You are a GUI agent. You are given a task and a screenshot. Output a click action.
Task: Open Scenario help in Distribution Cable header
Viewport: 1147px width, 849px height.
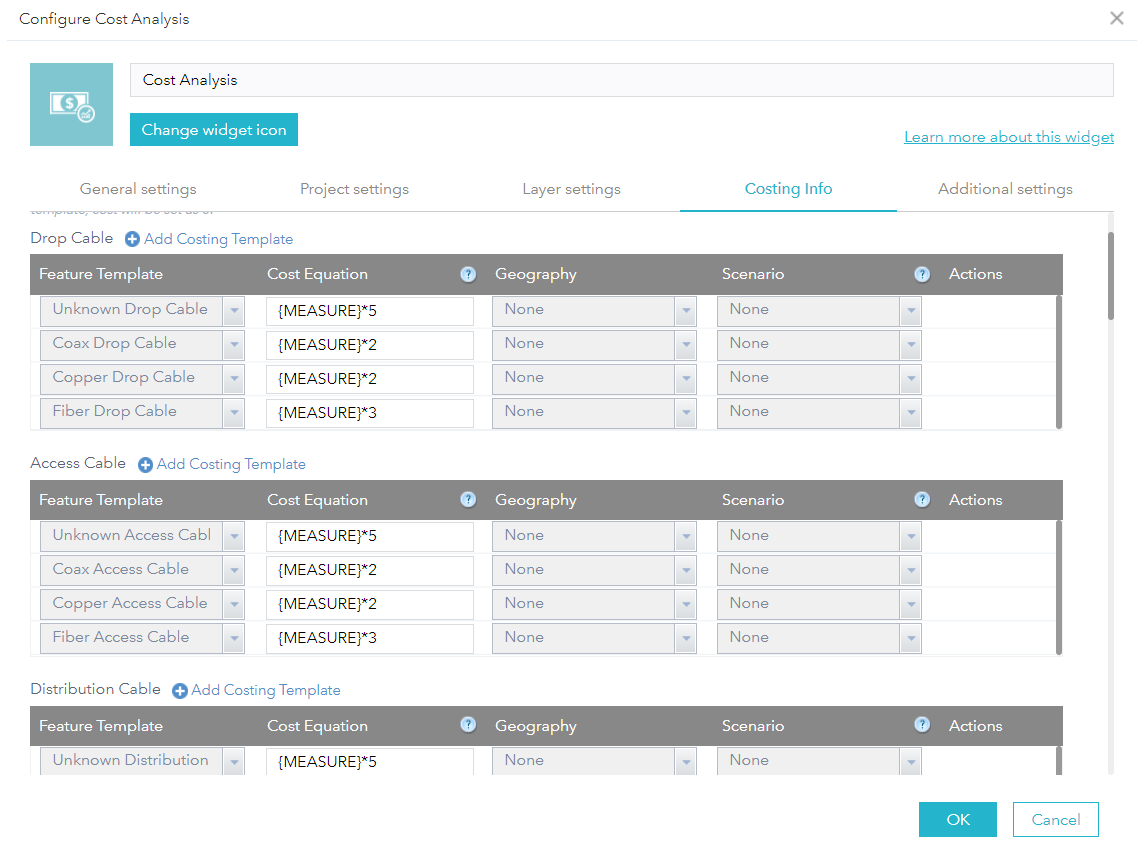922,726
